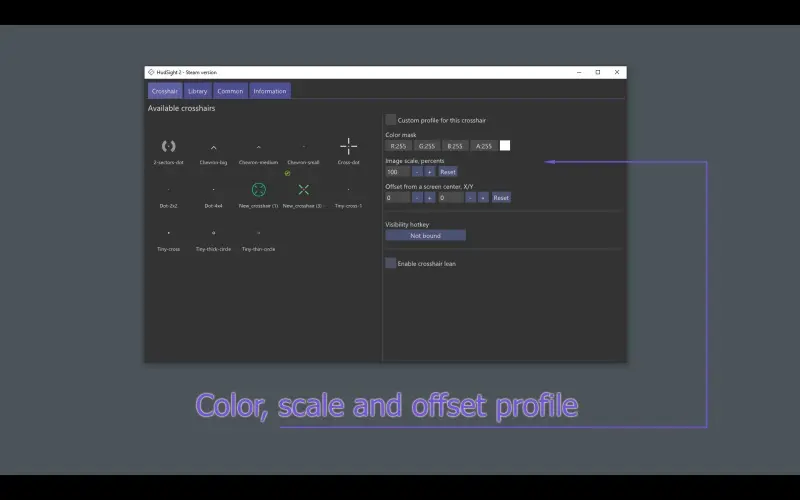
Task: Reset the image scale value
Action: tap(448, 171)
